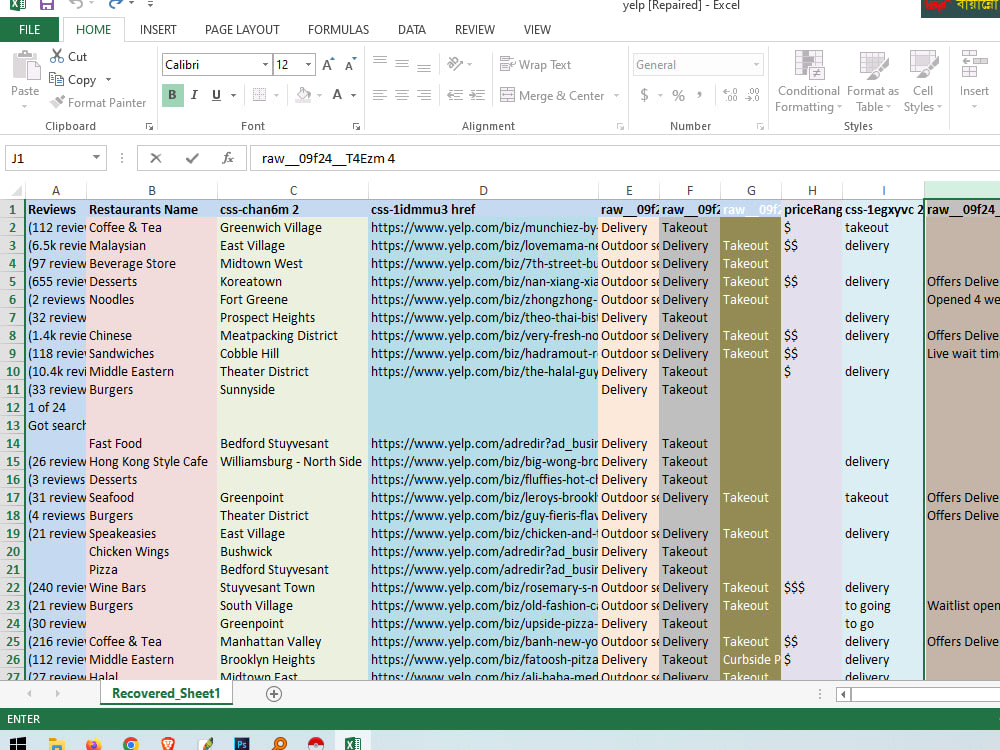
Task: Toggle Italic formatting
Action: tap(195, 95)
